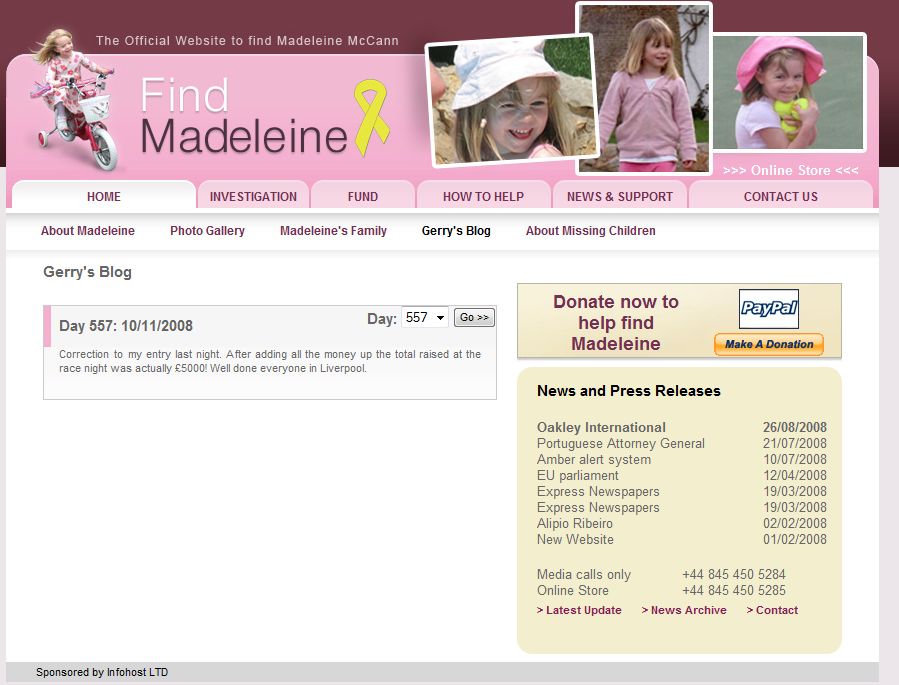The height and width of the screenshot is (685, 899).
Task: Open the Photo Gallery page
Action: [x=207, y=231]
